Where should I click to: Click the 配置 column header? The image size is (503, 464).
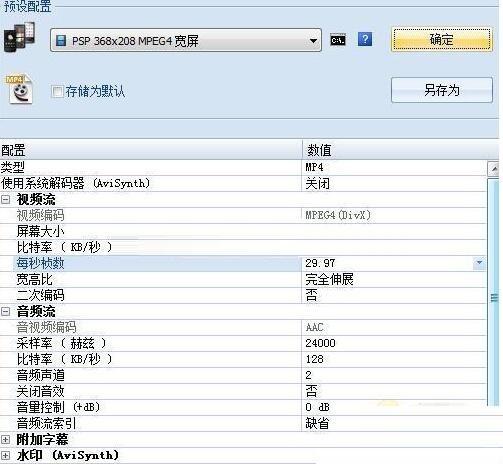pos(151,150)
